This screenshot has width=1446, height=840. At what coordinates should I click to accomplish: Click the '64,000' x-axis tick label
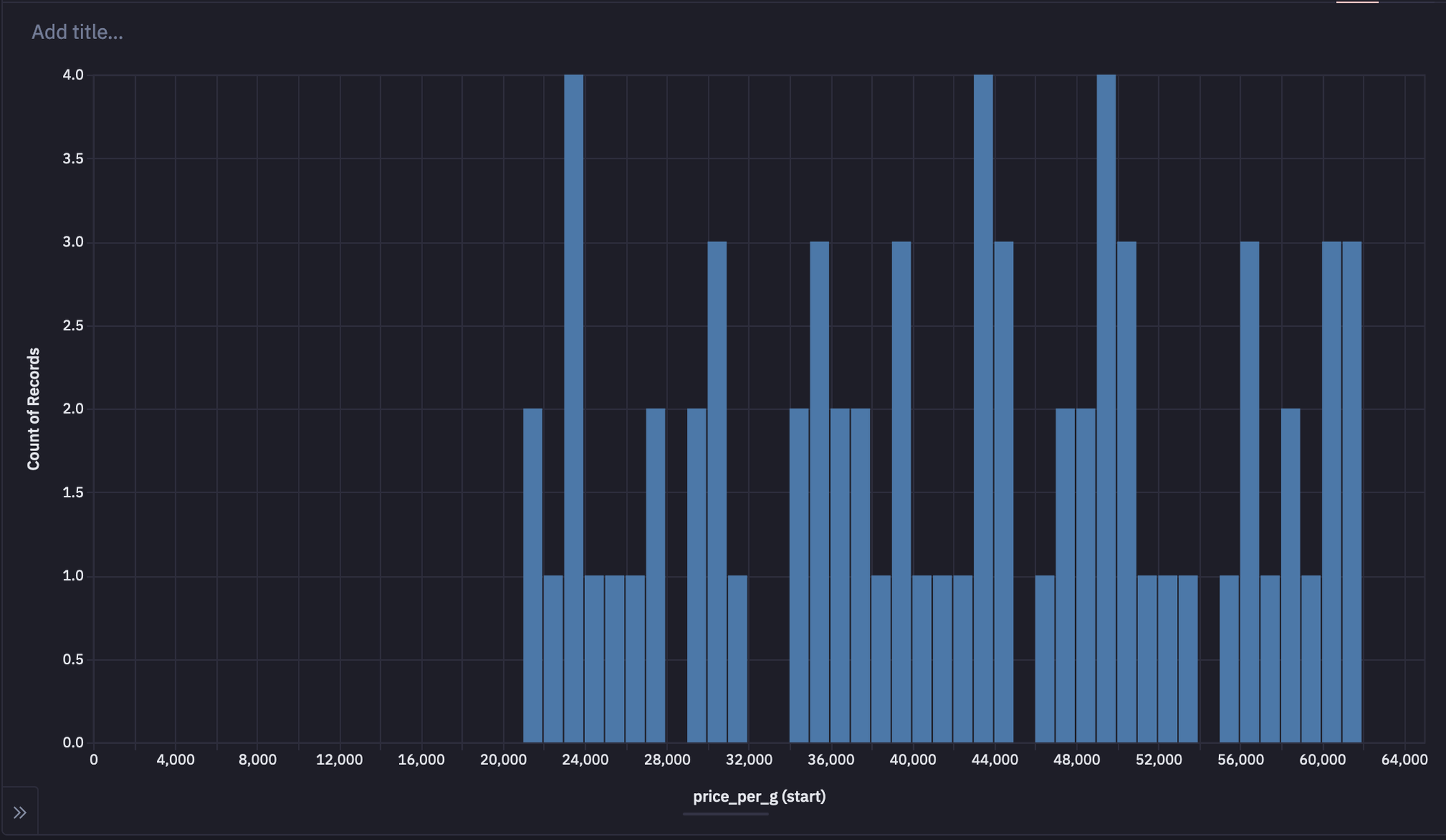1404,760
